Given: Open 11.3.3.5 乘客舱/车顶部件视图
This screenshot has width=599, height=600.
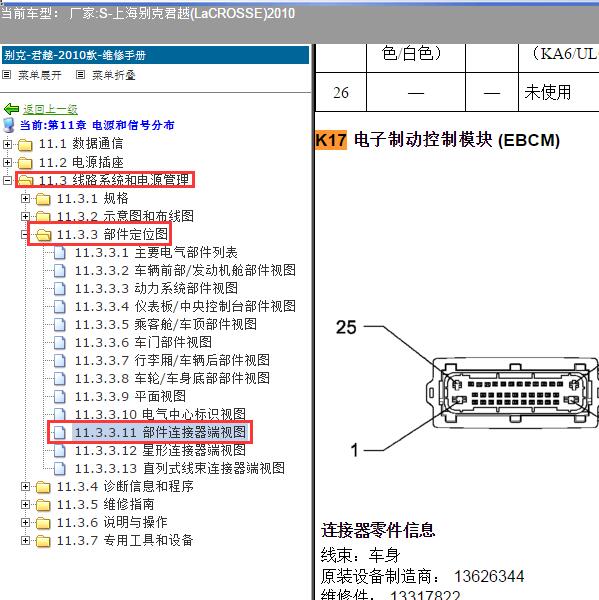Looking at the screenshot, I should point(165,324).
